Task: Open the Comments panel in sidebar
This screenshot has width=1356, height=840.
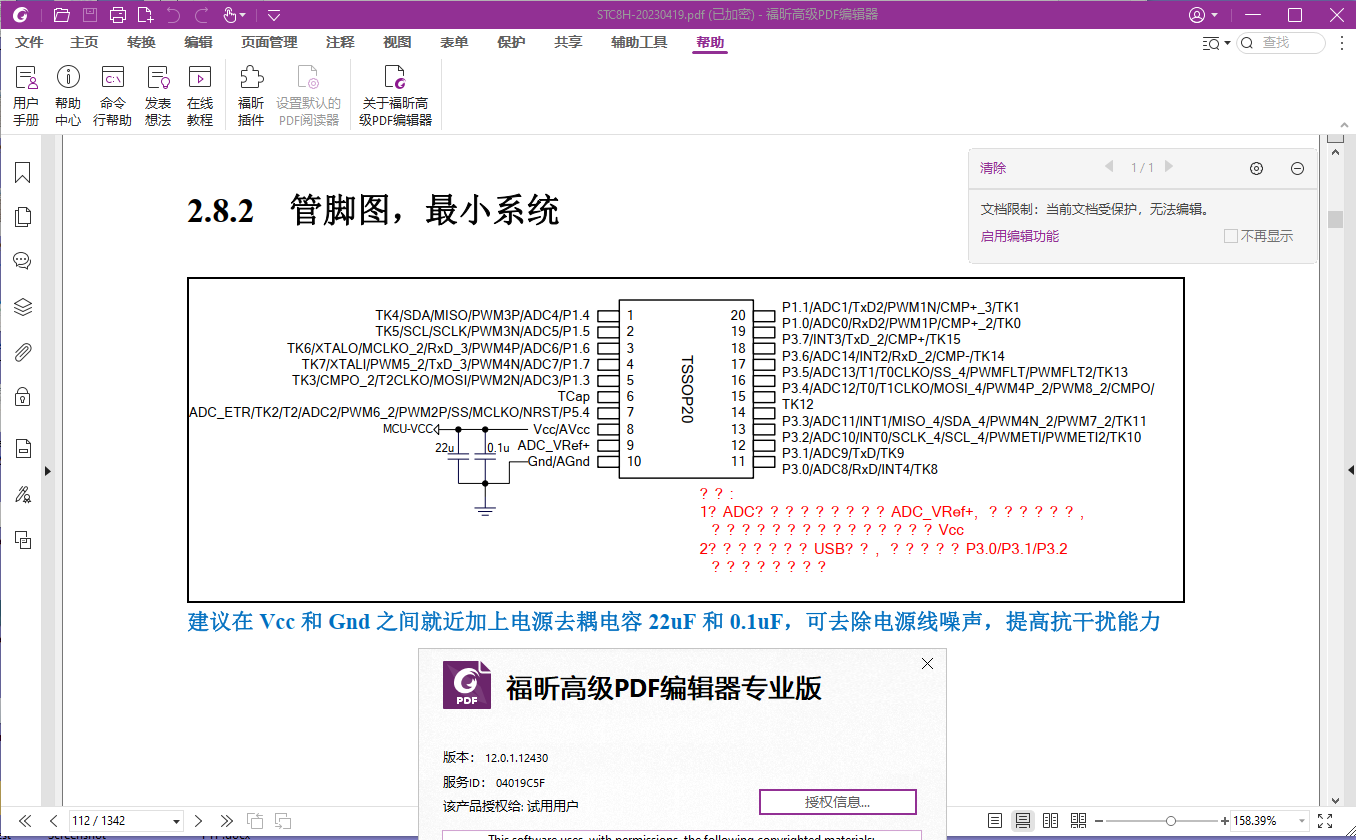Action: 23,262
